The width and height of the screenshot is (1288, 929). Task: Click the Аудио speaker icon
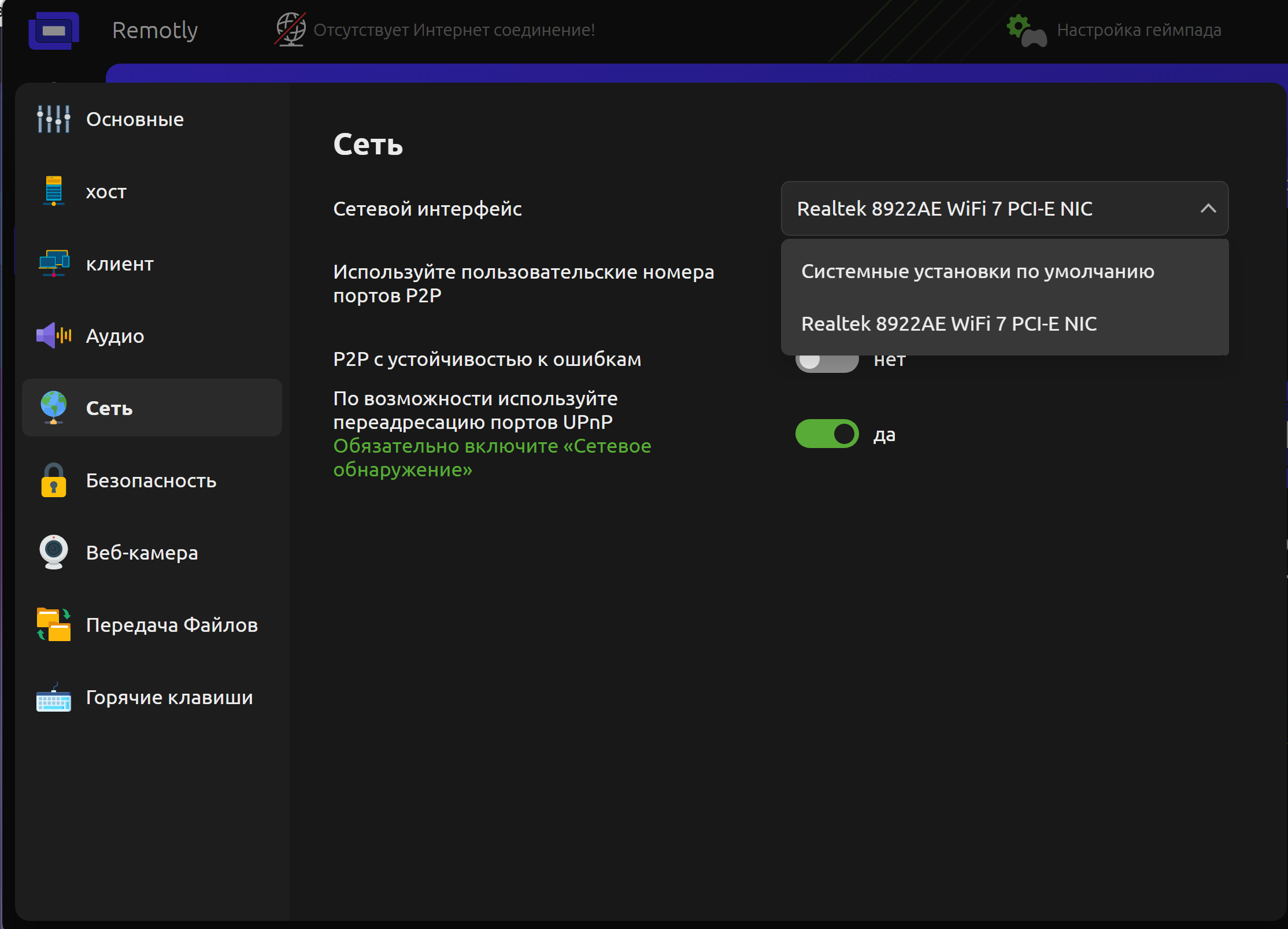(x=53, y=336)
